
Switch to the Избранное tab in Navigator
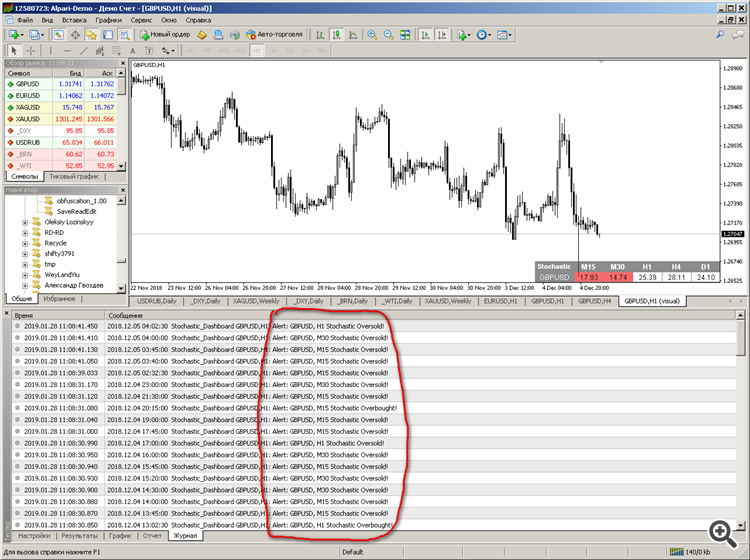[x=59, y=299]
